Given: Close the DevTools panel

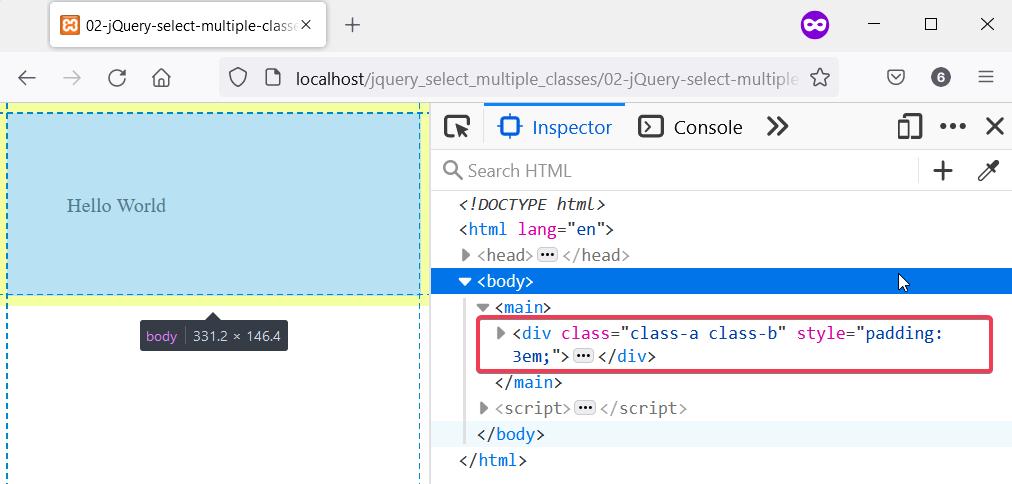Looking at the screenshot, I should point(995,127).
